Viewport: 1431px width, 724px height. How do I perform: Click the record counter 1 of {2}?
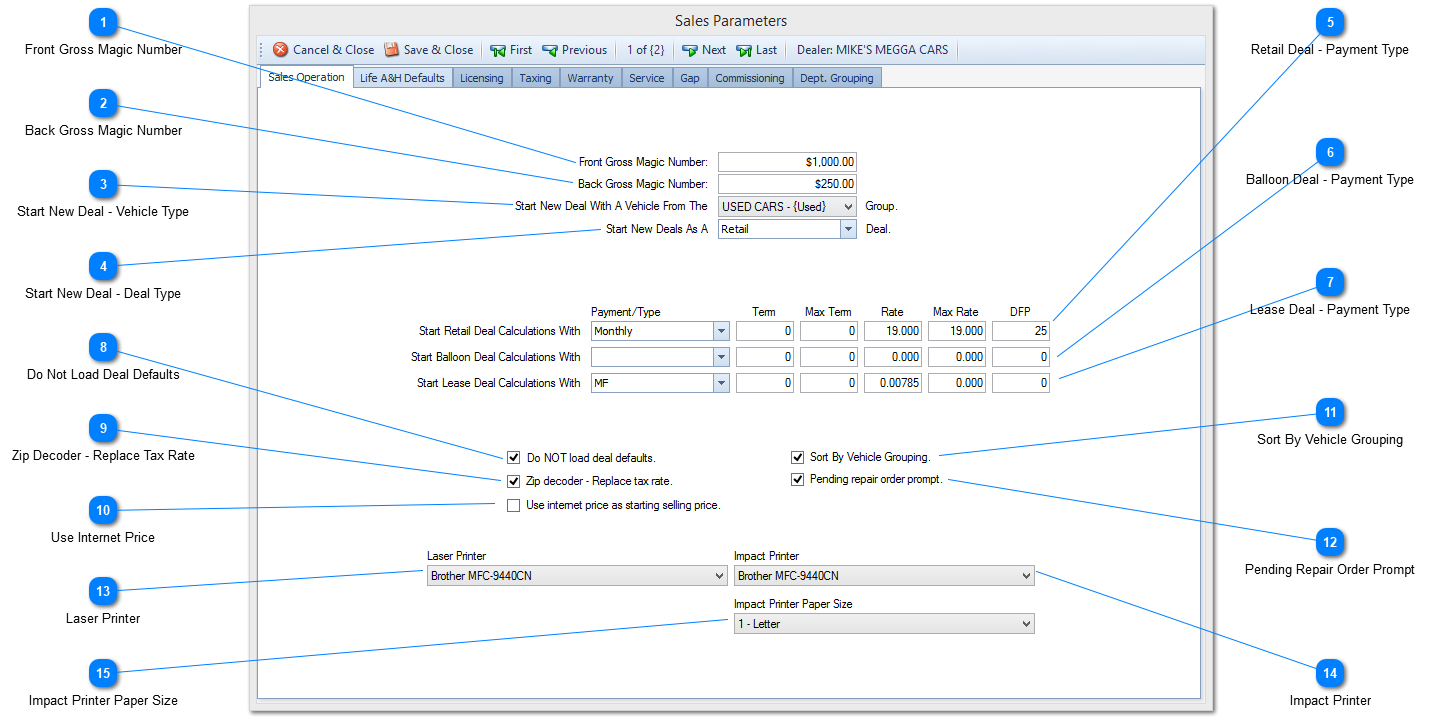click(x=645, y=50)
